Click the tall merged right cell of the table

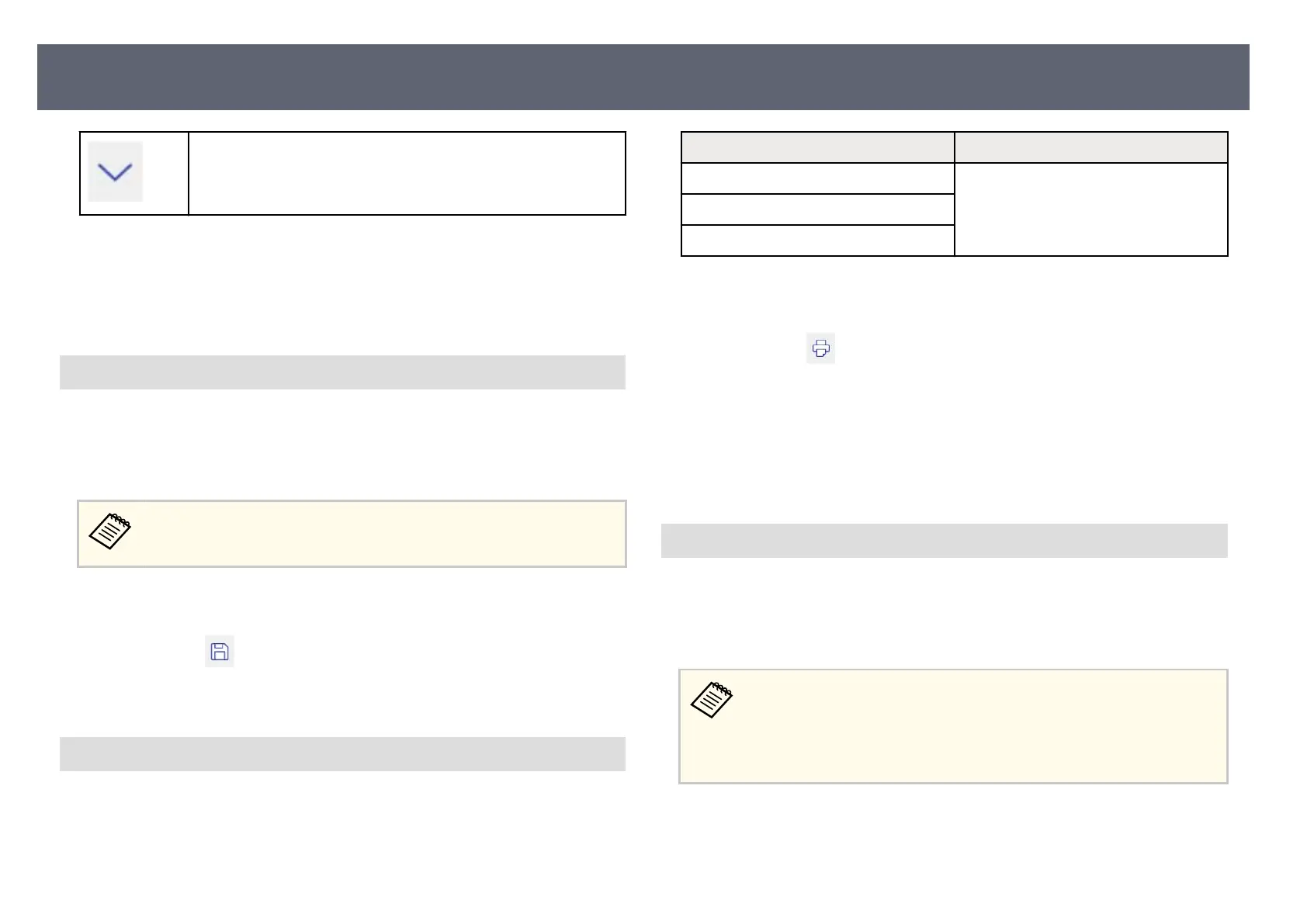coord(1090,209)
